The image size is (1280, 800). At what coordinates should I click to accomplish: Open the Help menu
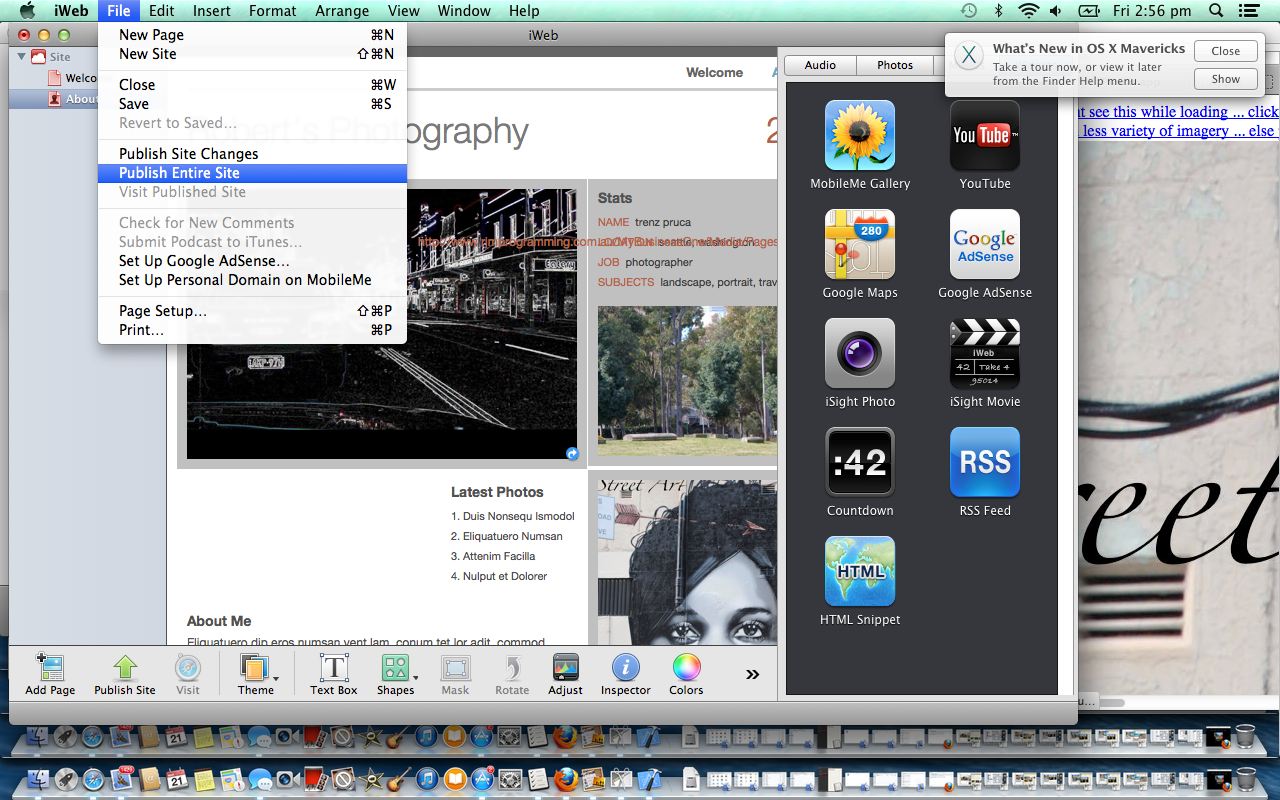pos(524,11)
